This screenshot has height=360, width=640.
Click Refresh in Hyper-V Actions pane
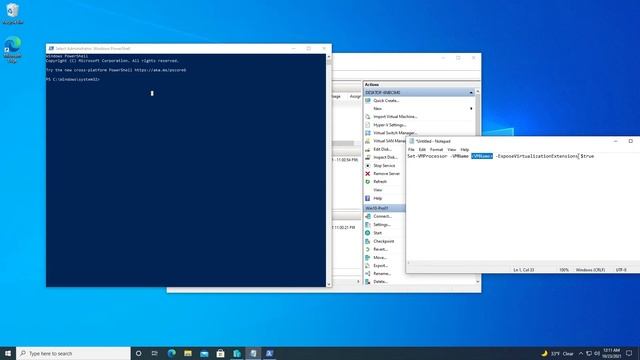380,182
